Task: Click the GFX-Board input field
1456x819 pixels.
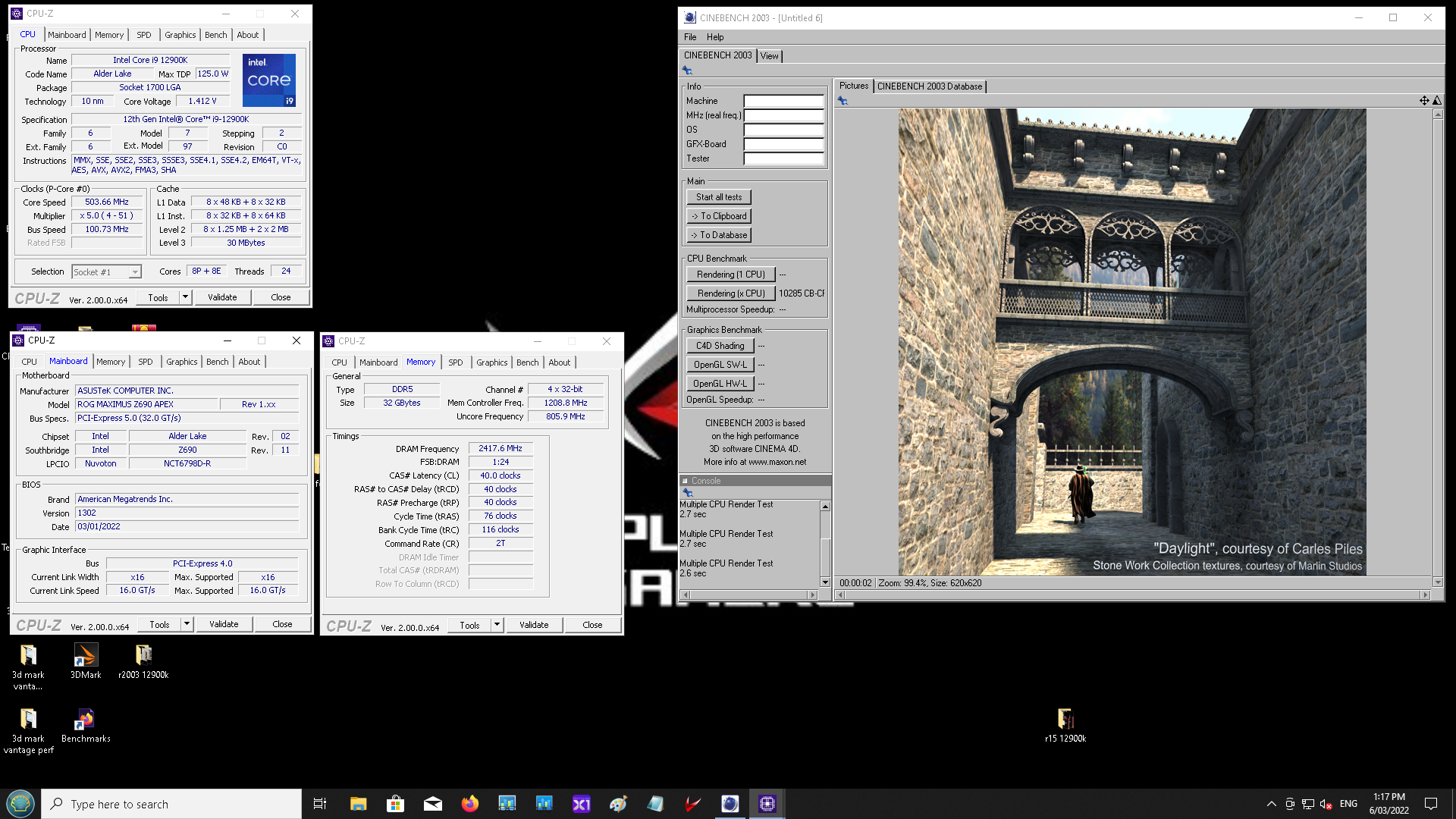Action: click(x=783, y=144)
